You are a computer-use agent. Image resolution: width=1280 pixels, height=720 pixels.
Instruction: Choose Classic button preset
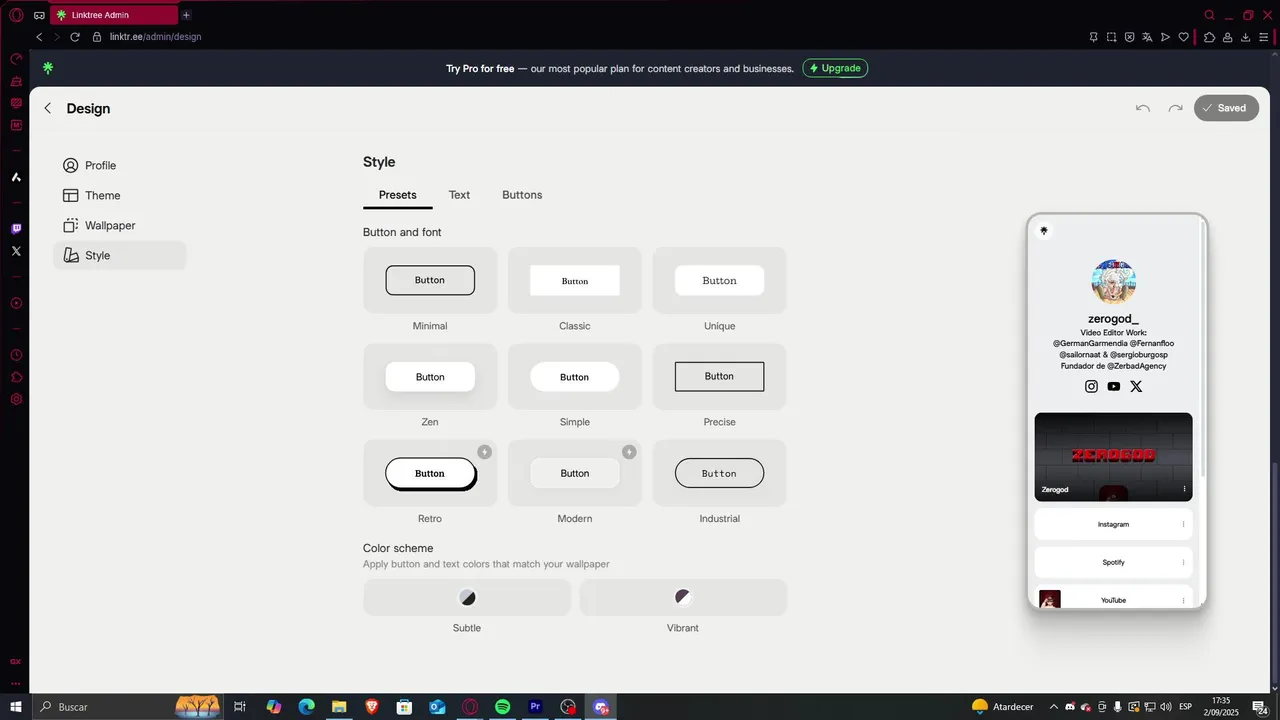(575, 280)
